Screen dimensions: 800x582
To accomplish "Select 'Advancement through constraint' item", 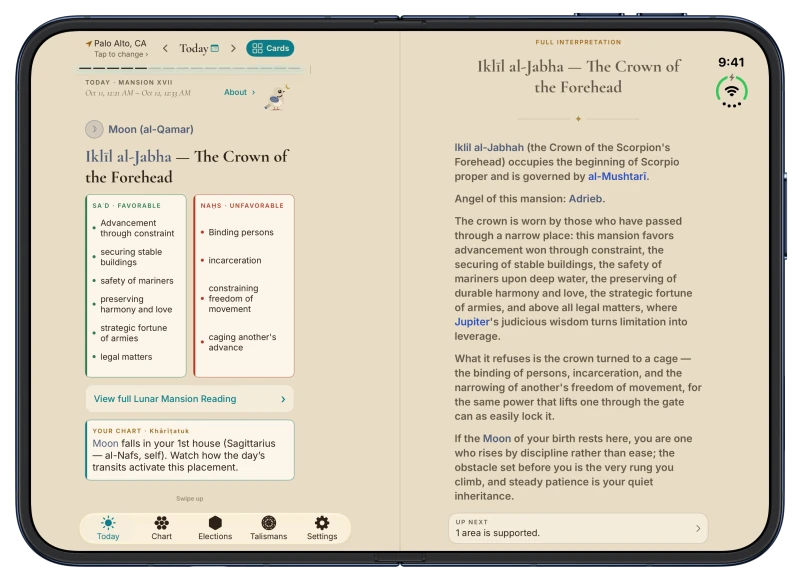I will pos(137,228).
